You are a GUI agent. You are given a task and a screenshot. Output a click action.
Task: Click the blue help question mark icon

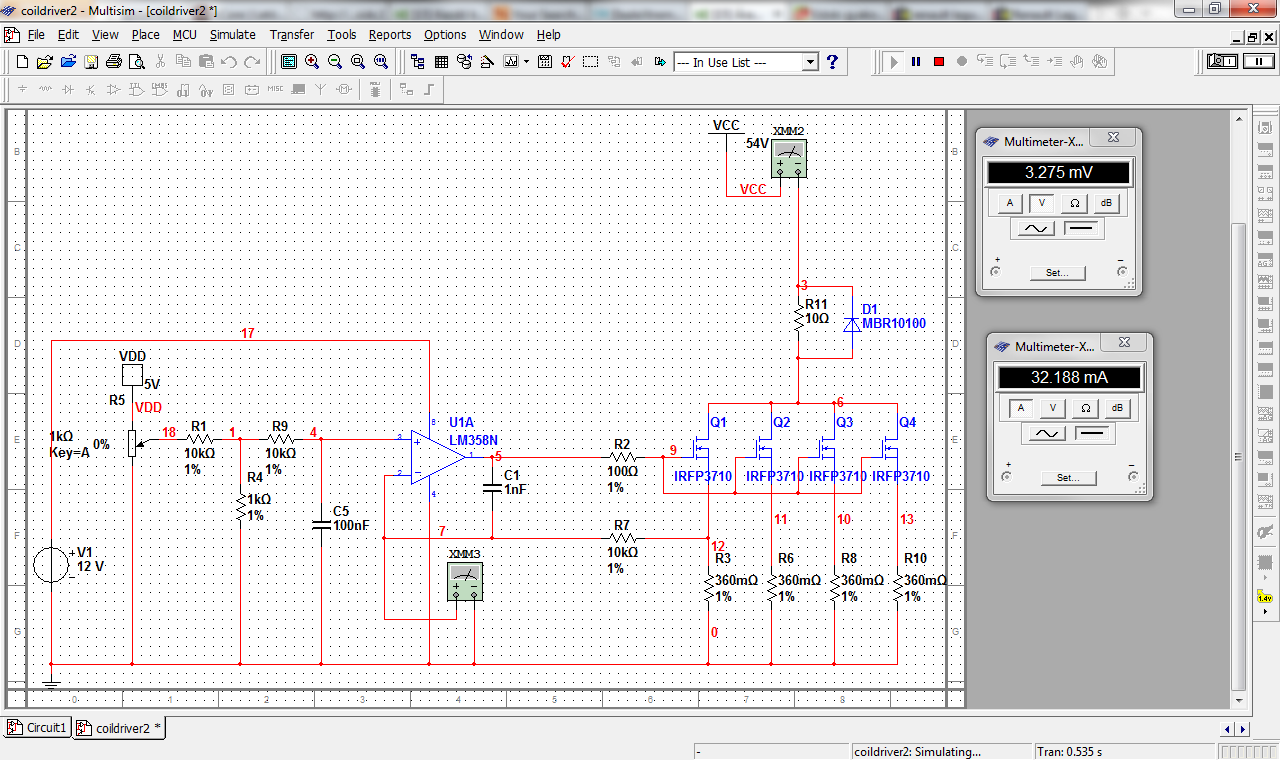pos(832,61)
